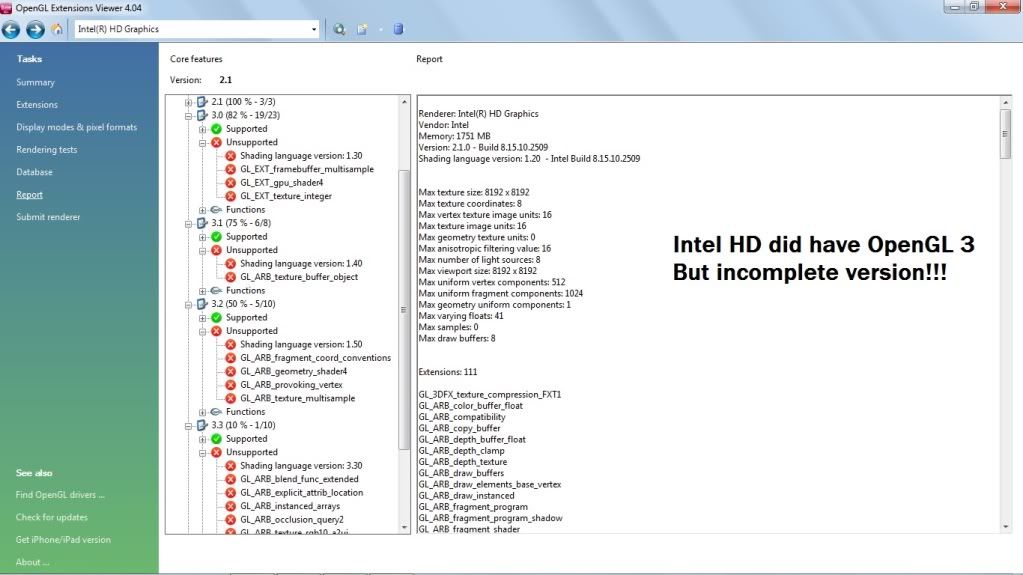Screen dimensions: 1023x575
Task: Expand the 2.1 (100 % - 3/3) node
Action: coord(189,102)
